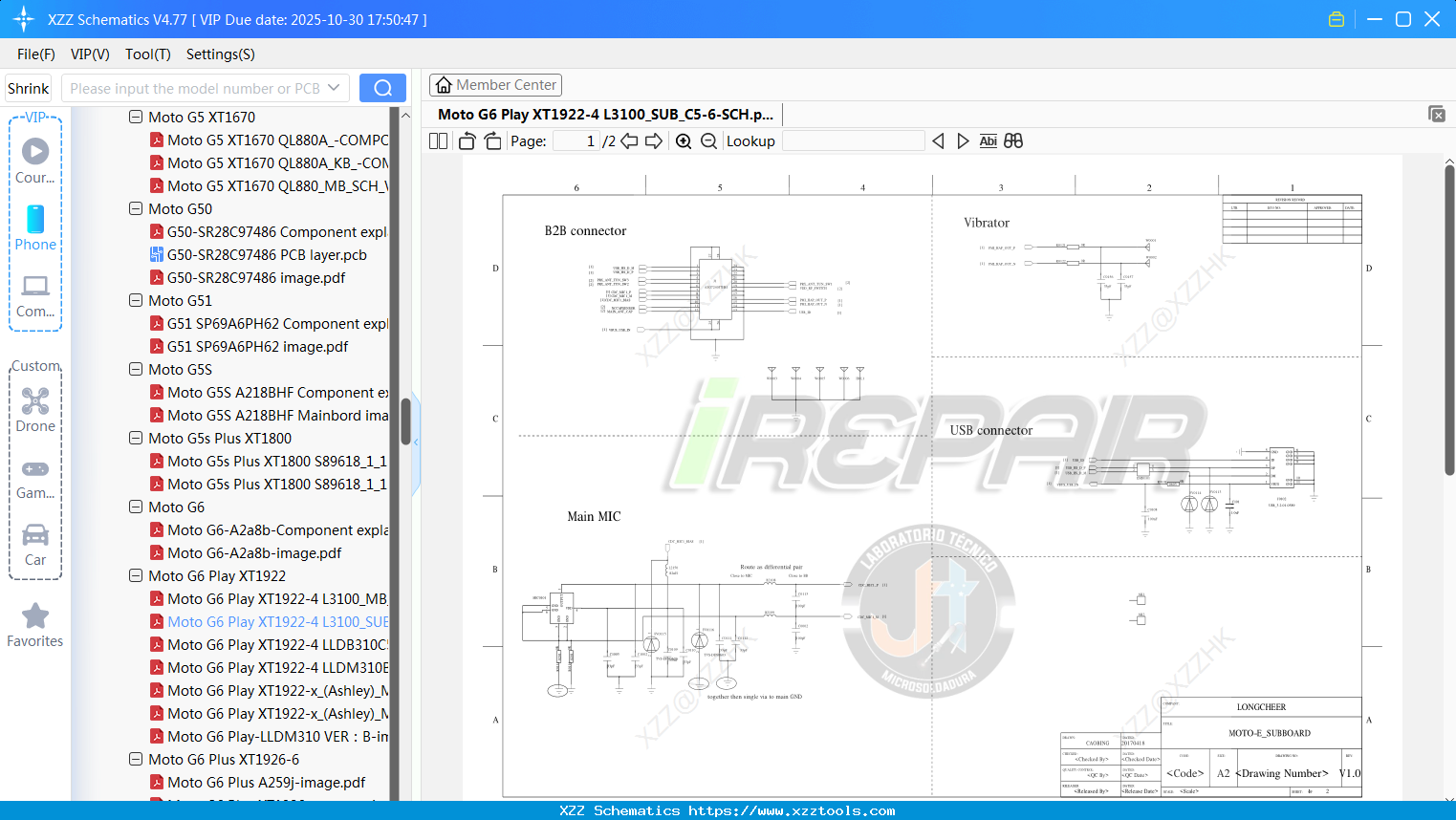The image size is (1456, 820).
Task: Open Favorites in the sidebar
Action: (35, 625)
